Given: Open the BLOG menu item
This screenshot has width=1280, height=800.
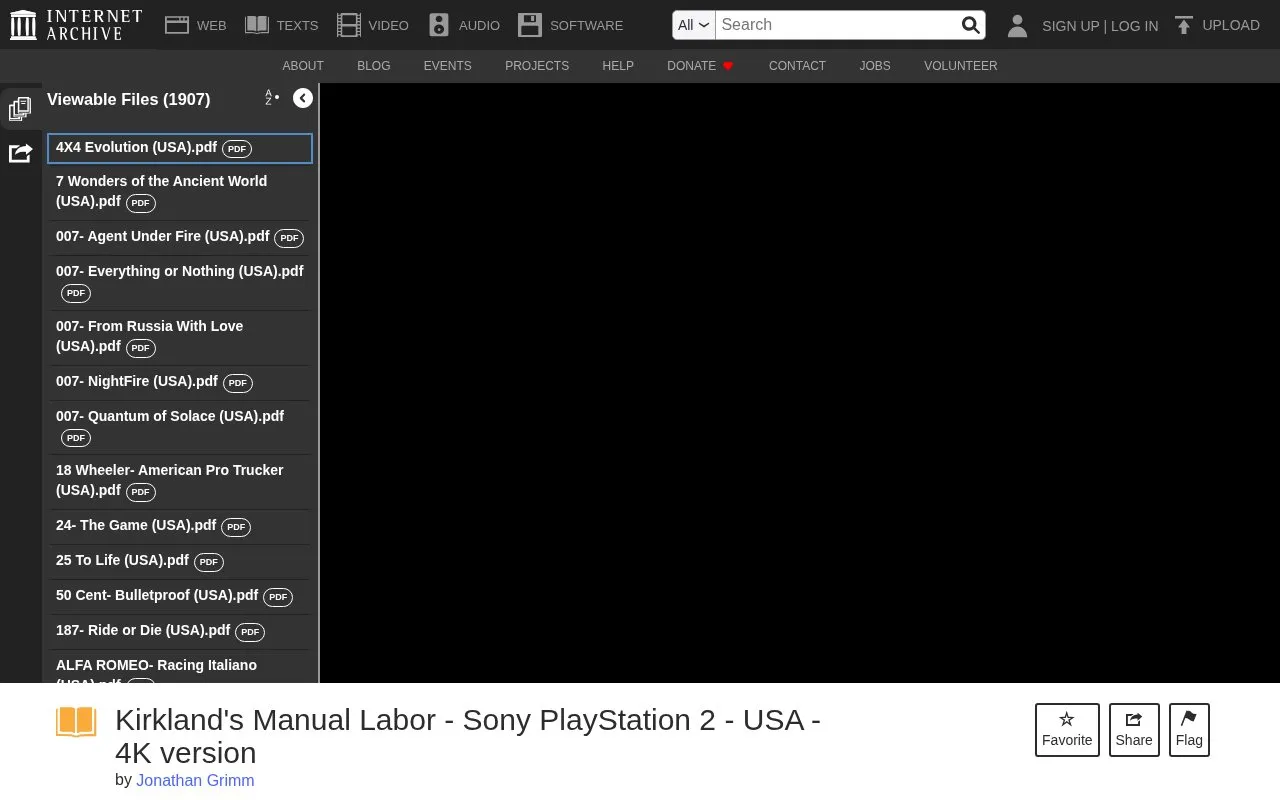Looking at the screenshot, I should (374, 66).
